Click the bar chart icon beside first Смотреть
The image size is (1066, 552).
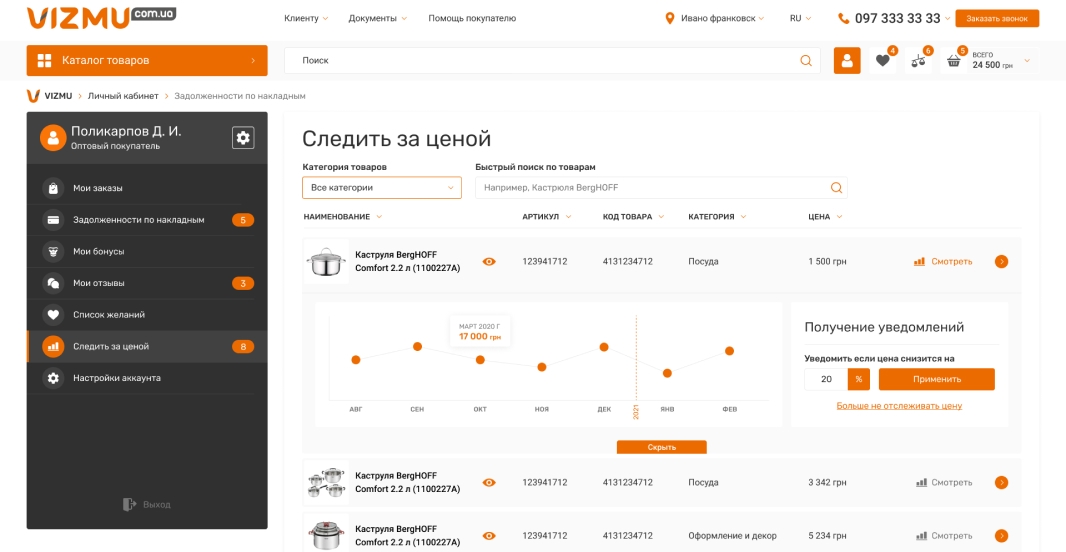pyautogui.click(x=919, y=262)
